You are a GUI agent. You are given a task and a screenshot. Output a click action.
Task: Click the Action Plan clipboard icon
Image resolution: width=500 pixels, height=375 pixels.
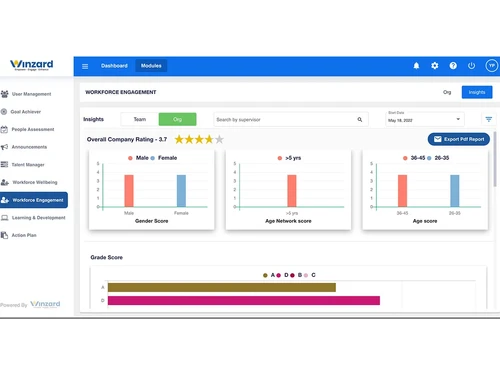click(4, 235)
